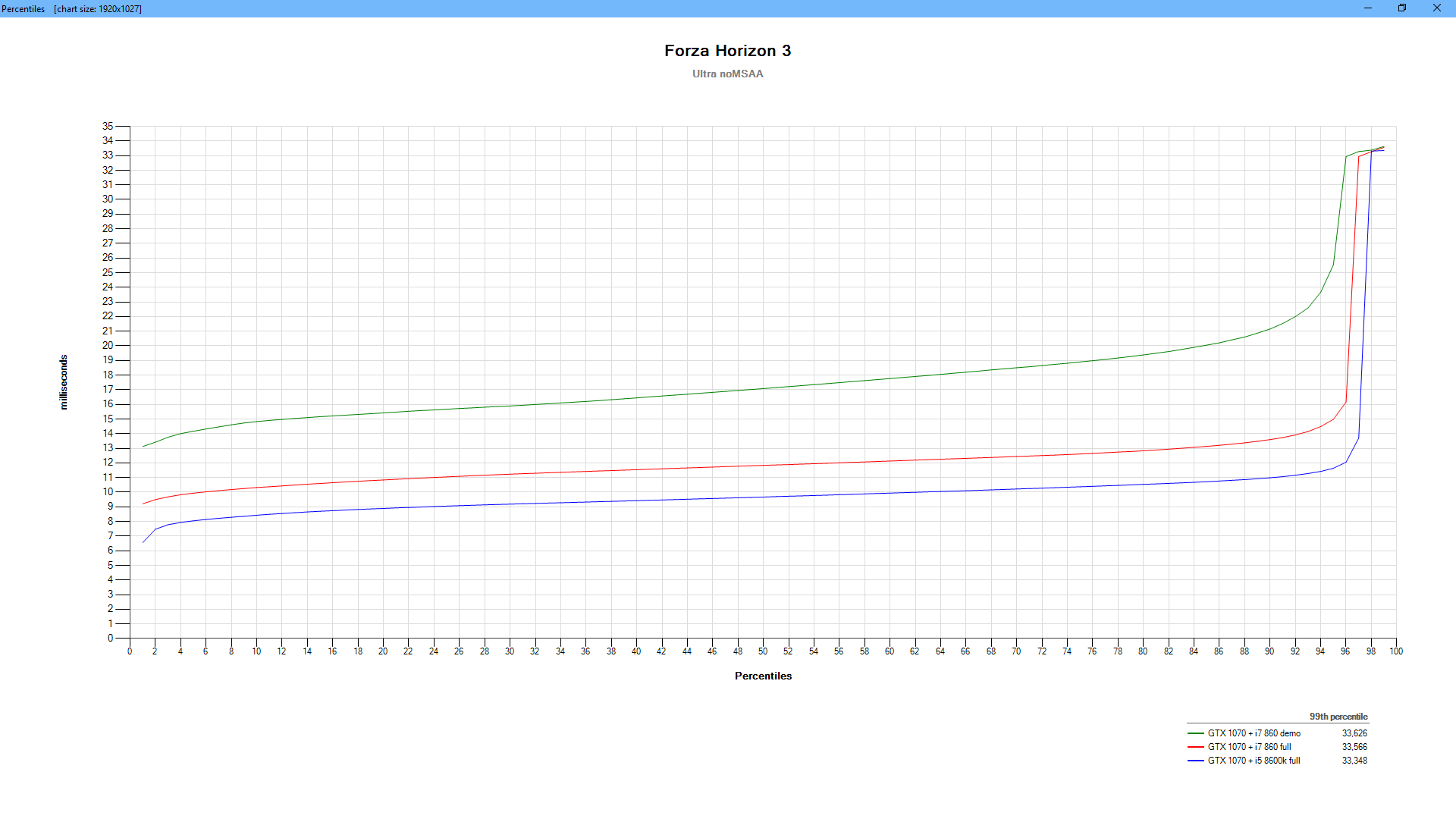
Task: Click the 35 label on y-axis
Action: tap(108, 126)
